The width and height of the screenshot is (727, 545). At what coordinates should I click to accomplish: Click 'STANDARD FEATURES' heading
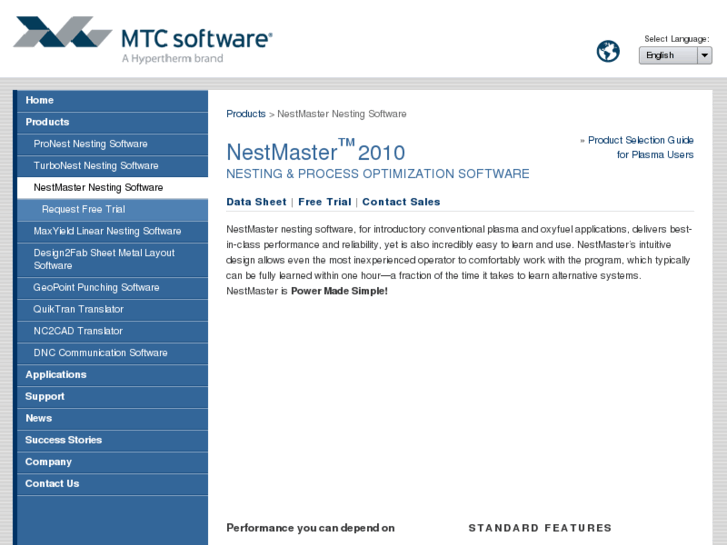pos(540,528)
